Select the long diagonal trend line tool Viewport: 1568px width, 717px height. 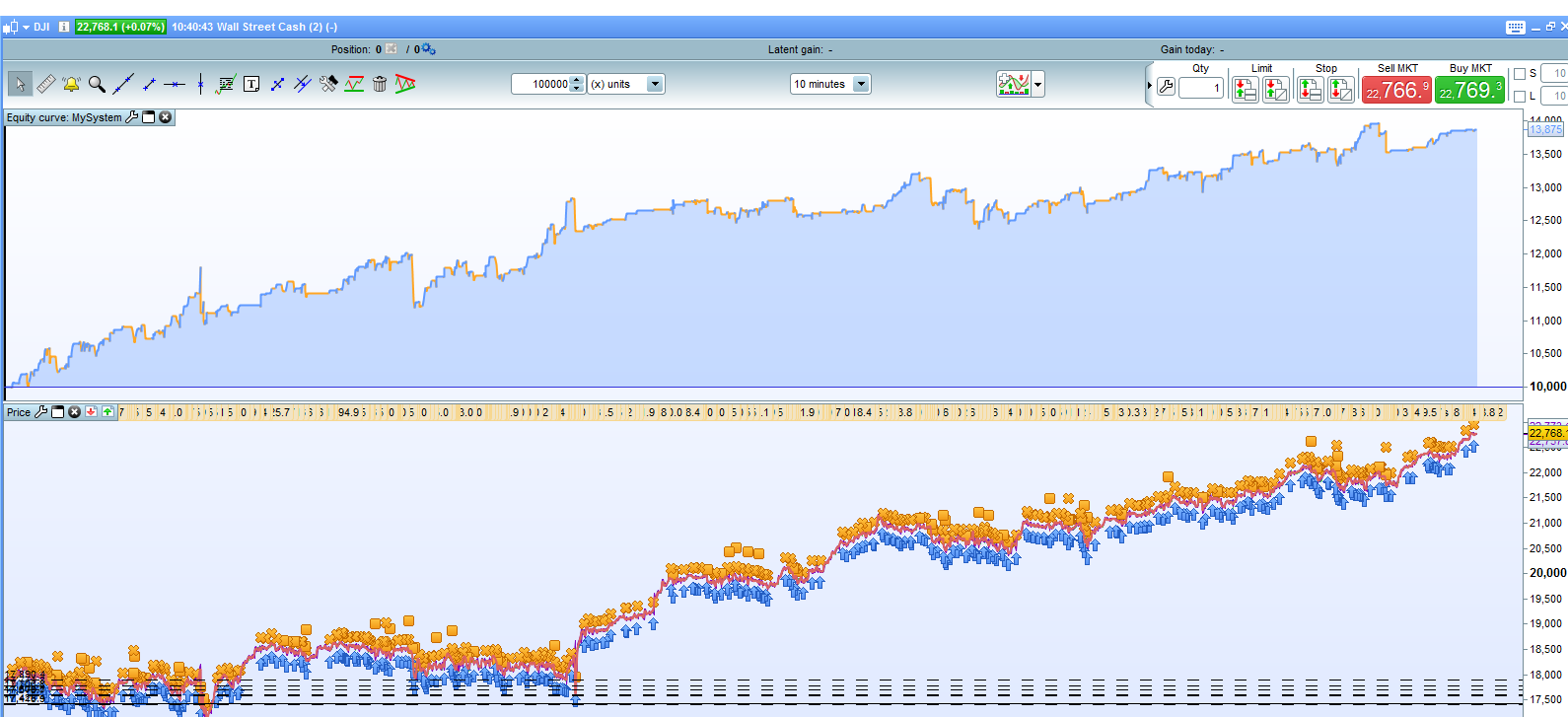123,84
